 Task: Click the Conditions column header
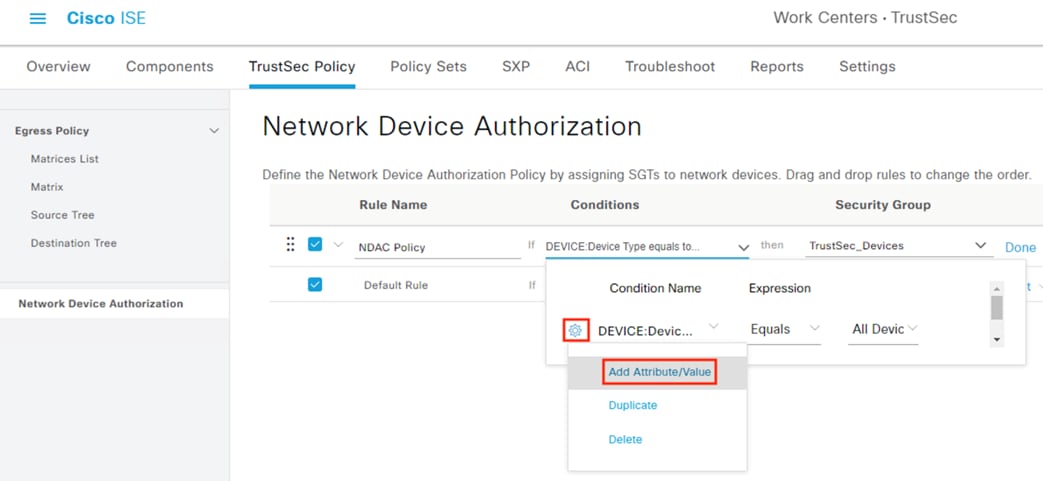[605, 205]
